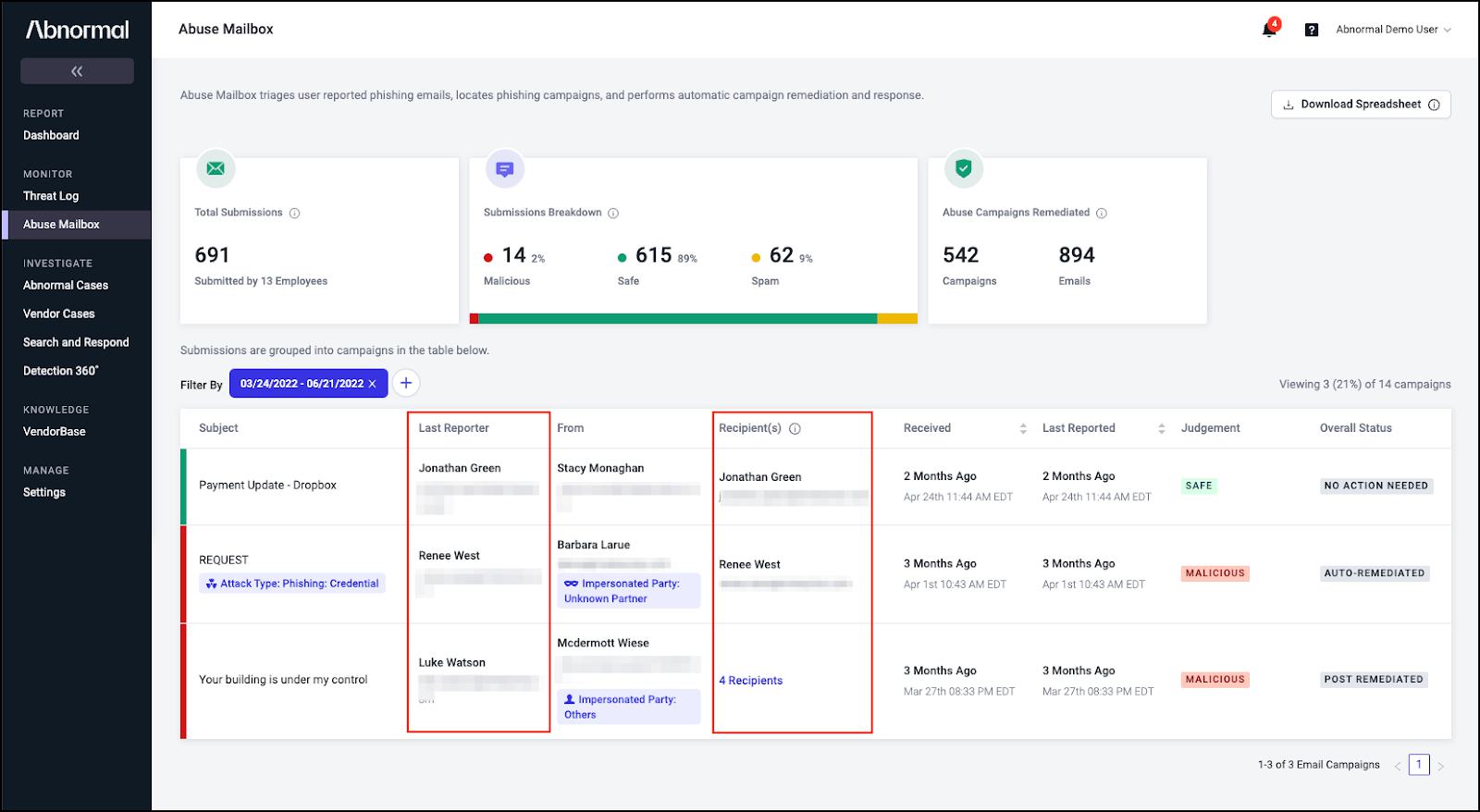Show info tooltip for Abuse Campaigns Remediated
The image size is (1480, 812).
pyautogui.click(x=1102, y=213)
